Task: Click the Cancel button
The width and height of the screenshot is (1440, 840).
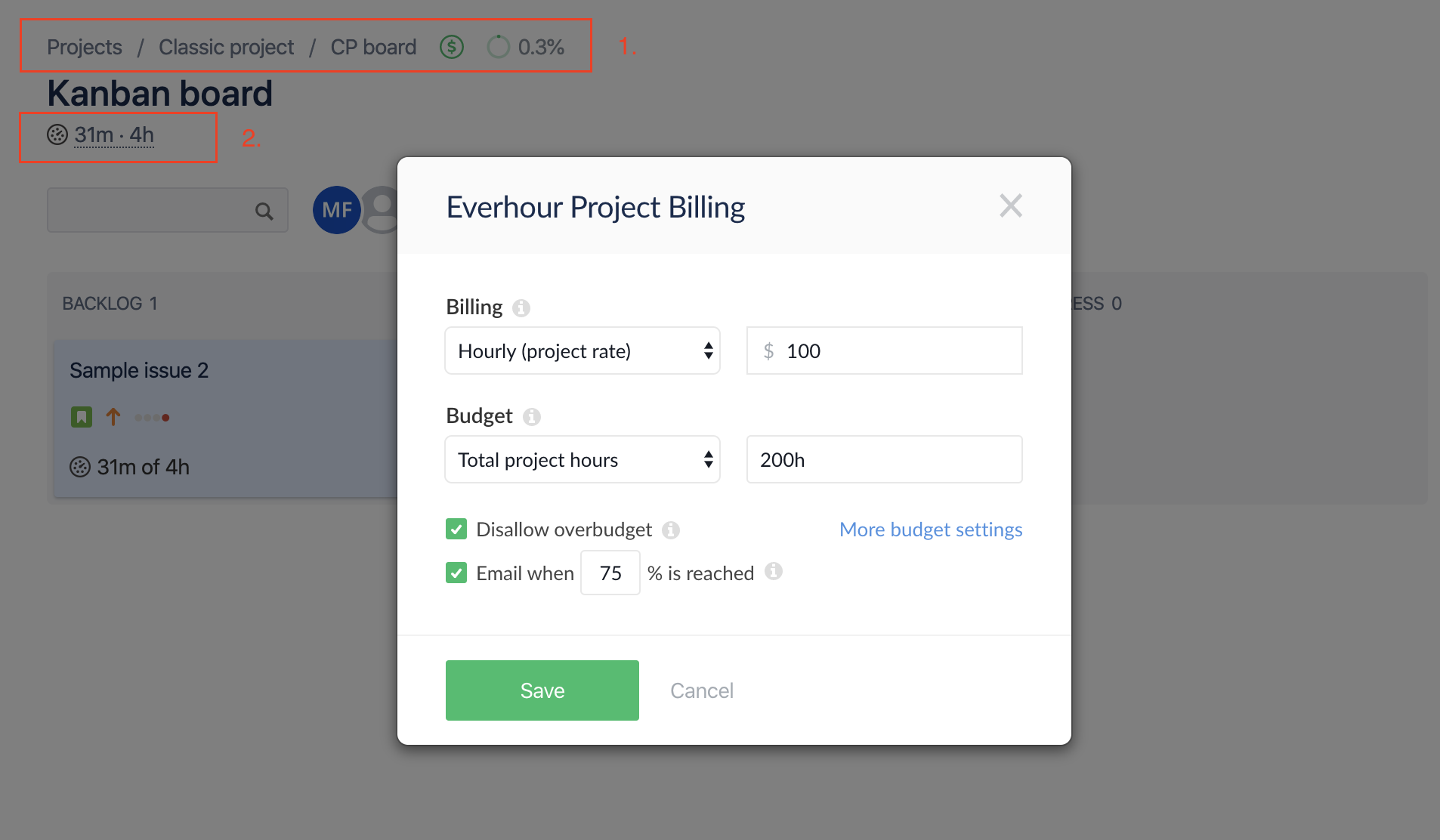Action: point(702,690)
